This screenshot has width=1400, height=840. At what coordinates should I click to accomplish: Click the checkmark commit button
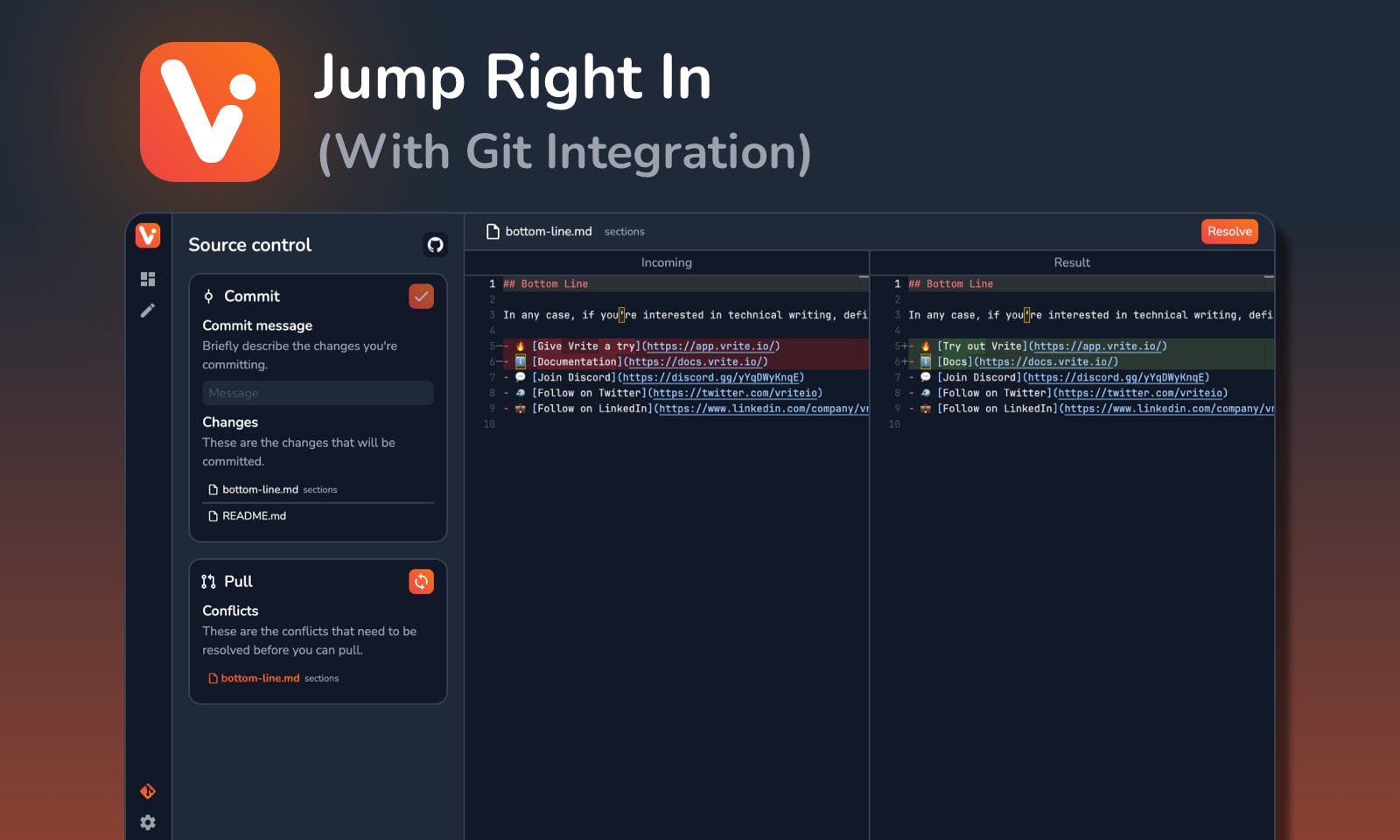point(421,297)
